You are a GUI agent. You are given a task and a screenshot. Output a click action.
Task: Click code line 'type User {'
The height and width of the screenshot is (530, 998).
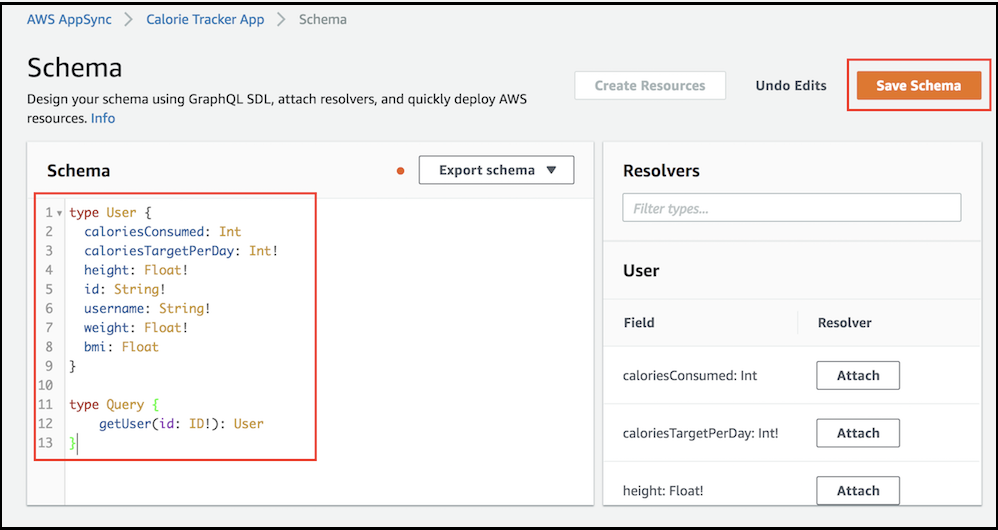point(111,213)
